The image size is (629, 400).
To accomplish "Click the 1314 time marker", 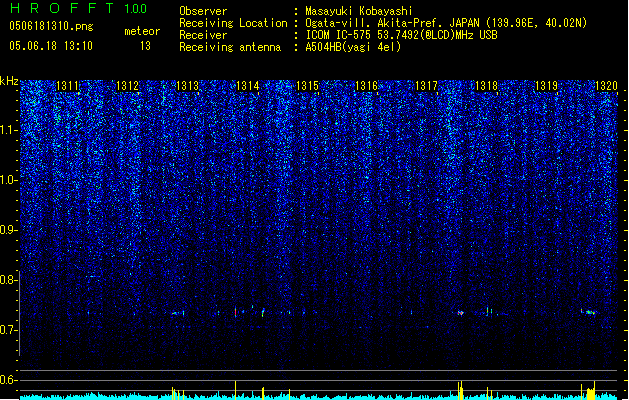I will [x=247, y=86].
